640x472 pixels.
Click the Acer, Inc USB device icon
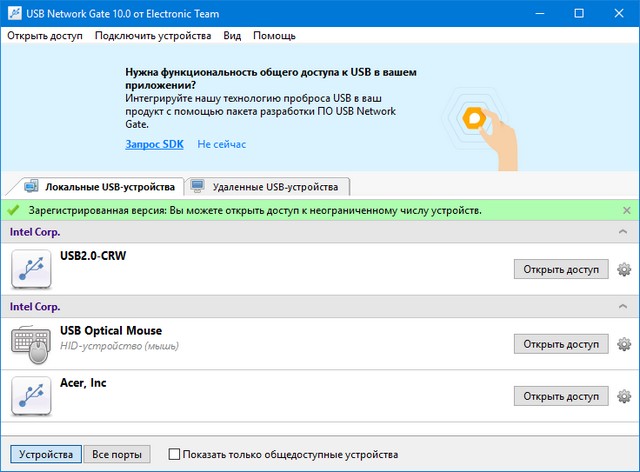click(x=31, y=396)
